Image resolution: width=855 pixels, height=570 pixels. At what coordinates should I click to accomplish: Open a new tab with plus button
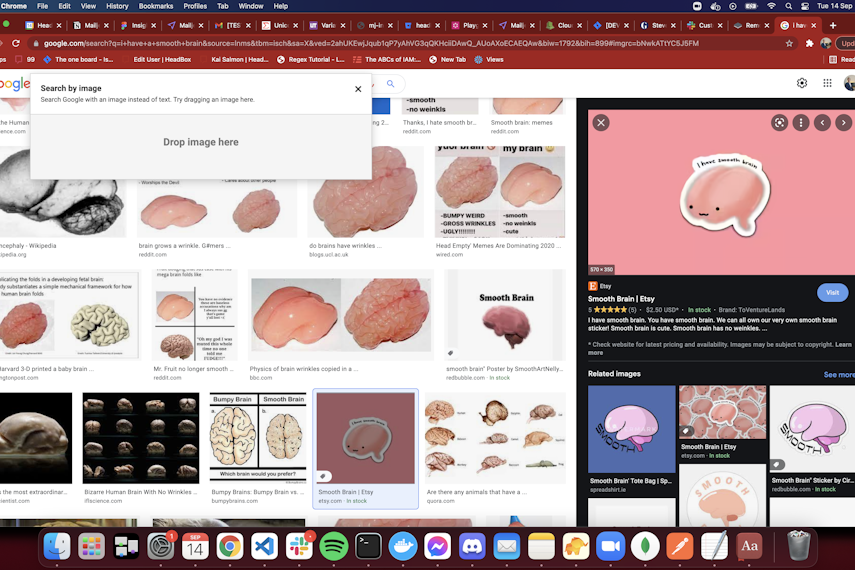[833, 25]
